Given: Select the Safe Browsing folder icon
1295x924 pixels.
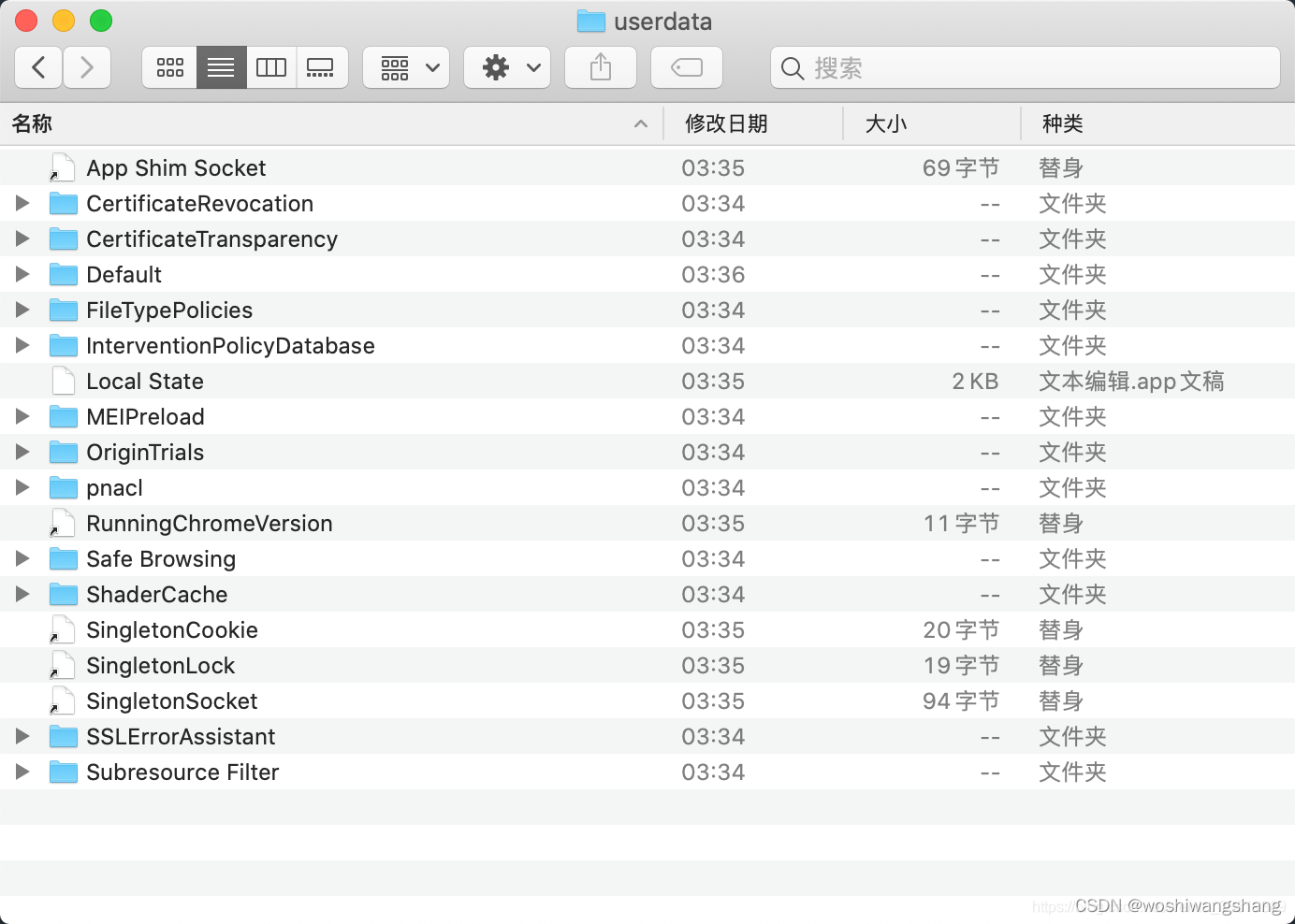Looking at the screenshot, I should point(64,558).
